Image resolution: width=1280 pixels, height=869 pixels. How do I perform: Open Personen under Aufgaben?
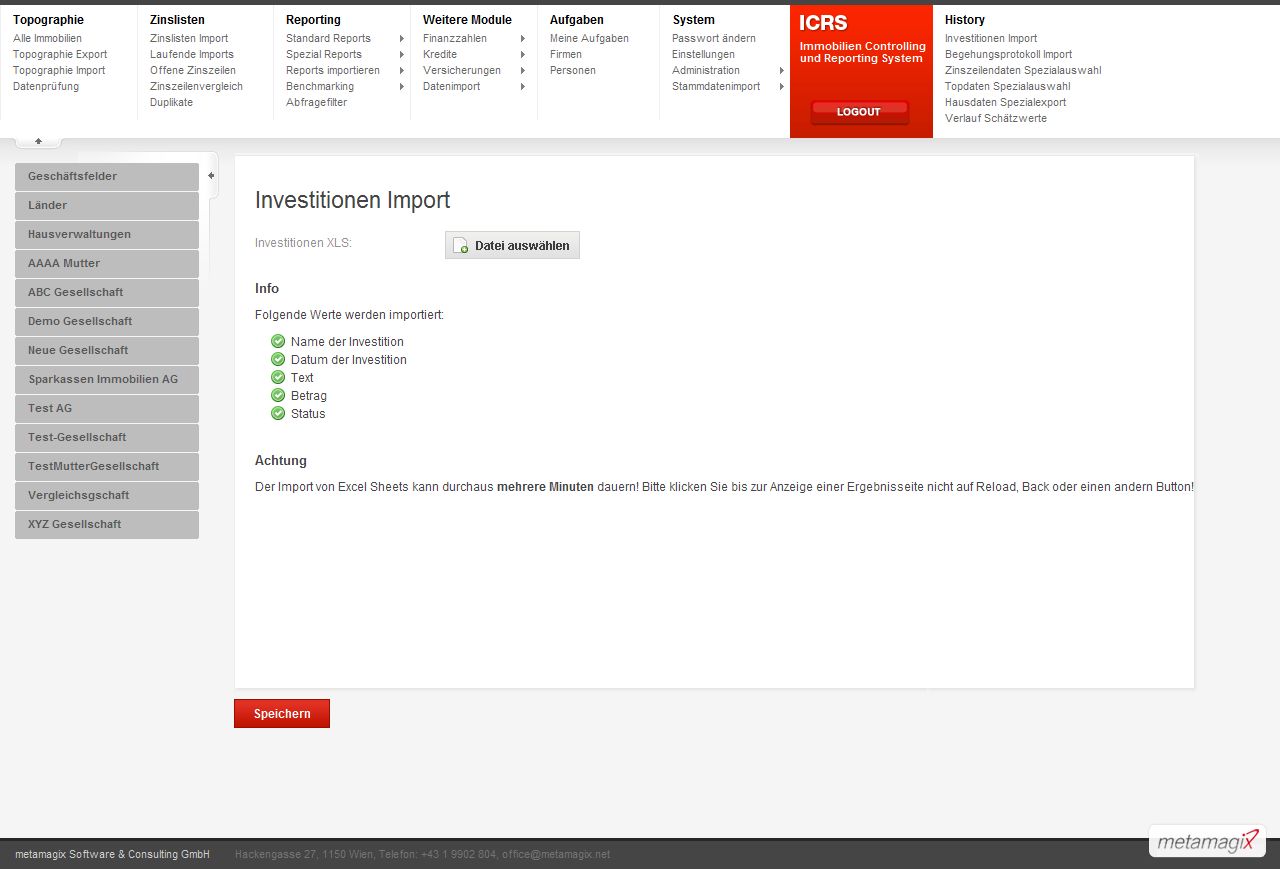pos(573,71)
